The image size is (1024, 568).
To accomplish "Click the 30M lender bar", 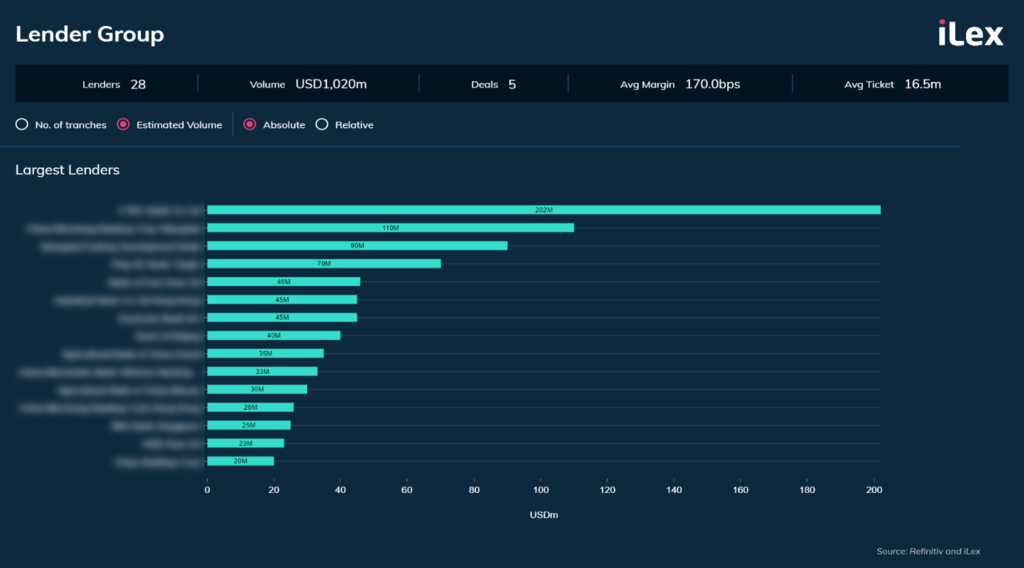I will point(257,390).
